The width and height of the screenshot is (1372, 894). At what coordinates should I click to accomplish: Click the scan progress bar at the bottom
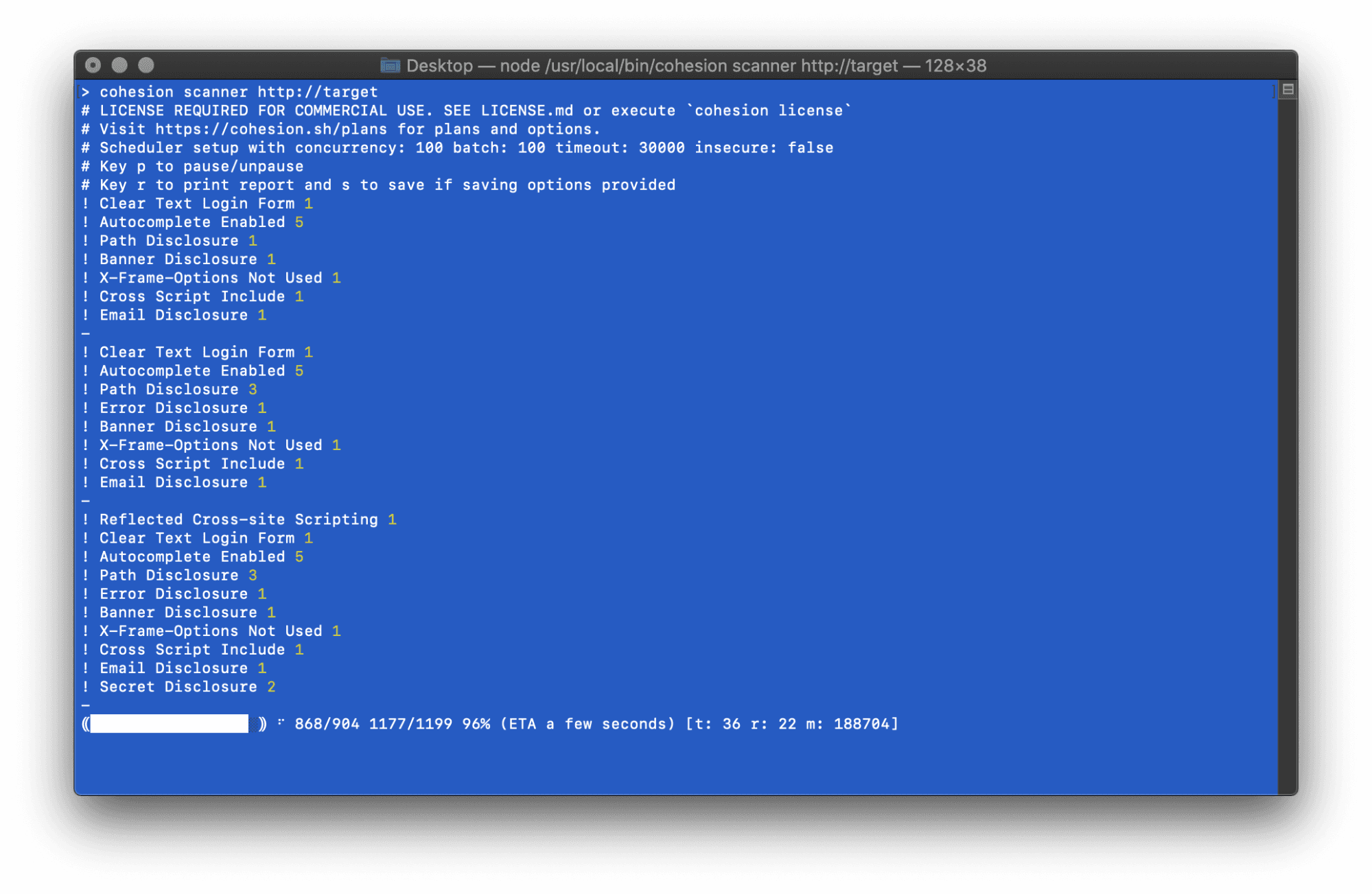tap(174, 723)
